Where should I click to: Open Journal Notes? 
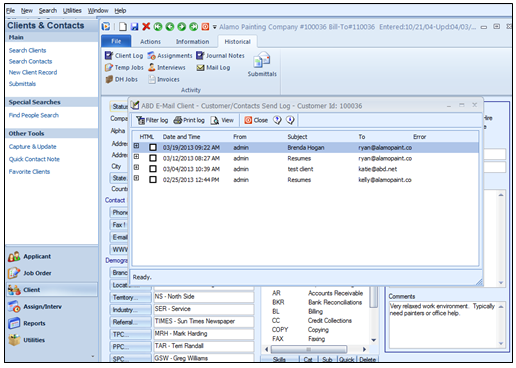220,56
